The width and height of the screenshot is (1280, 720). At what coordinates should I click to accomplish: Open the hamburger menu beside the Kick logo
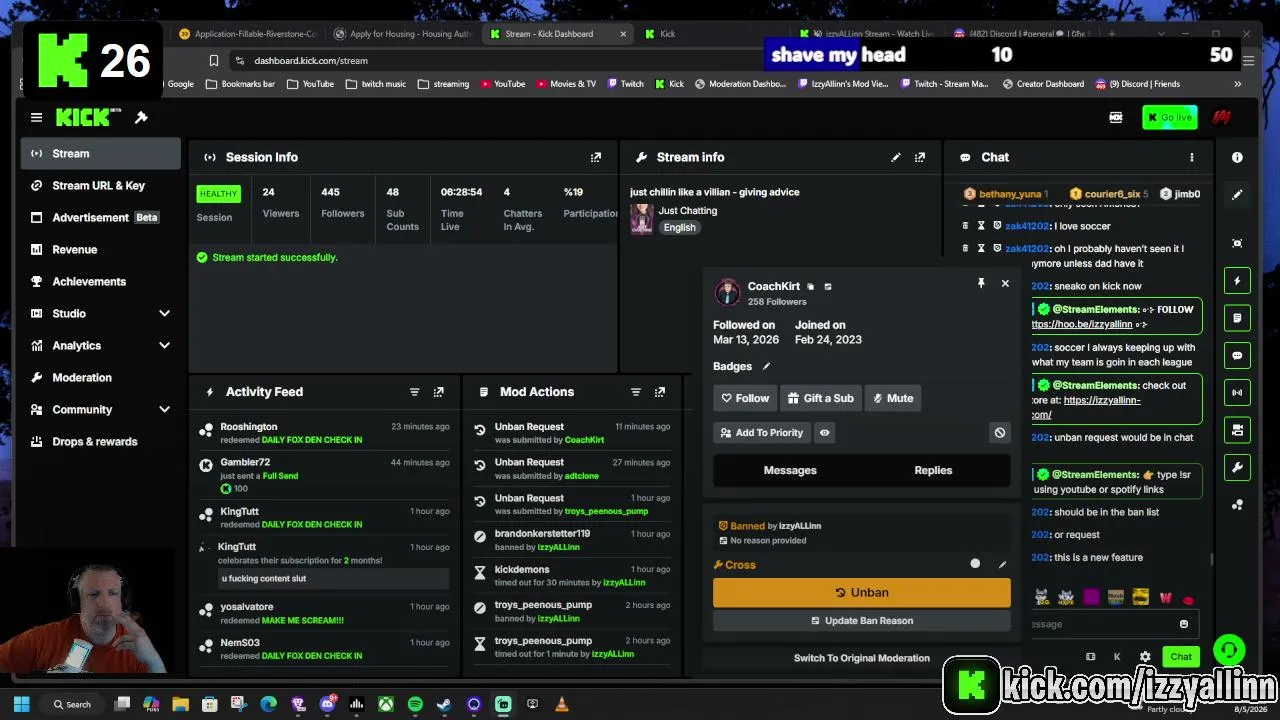(36, 117)
